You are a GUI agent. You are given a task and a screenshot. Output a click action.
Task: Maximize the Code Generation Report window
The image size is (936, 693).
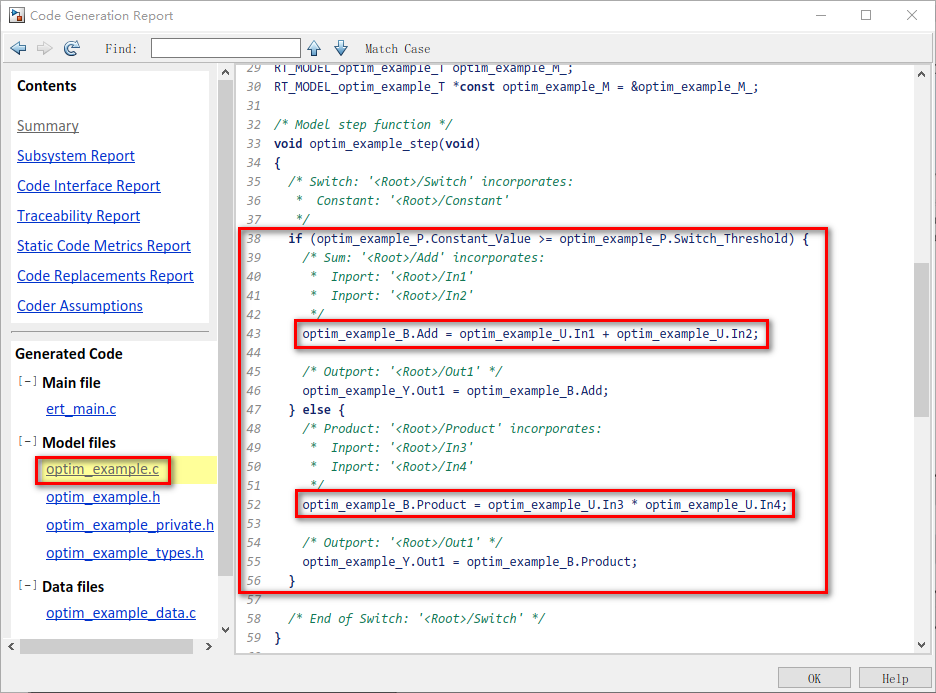[866, 16]
